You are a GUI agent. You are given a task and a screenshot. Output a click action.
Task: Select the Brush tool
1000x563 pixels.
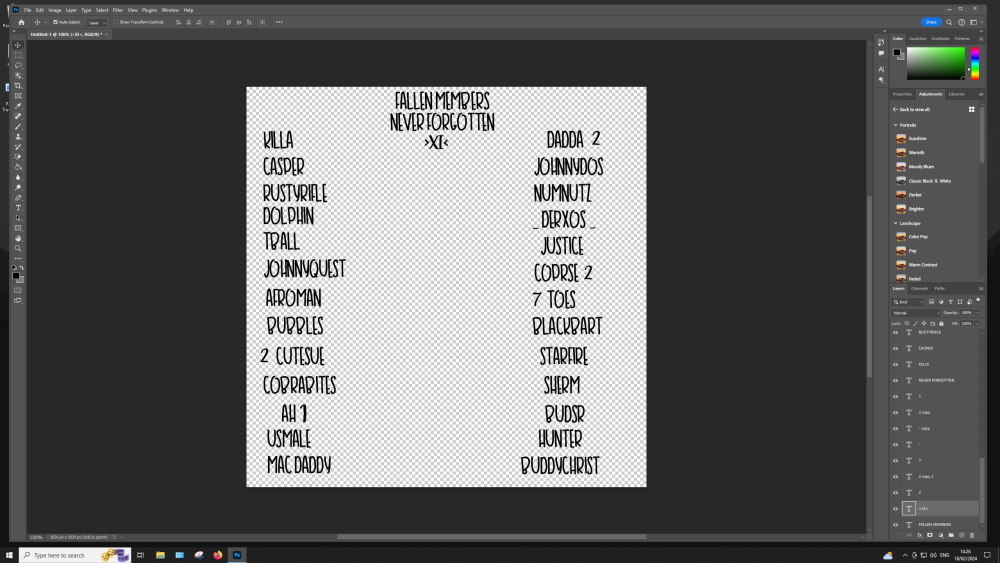coord(18,127)
